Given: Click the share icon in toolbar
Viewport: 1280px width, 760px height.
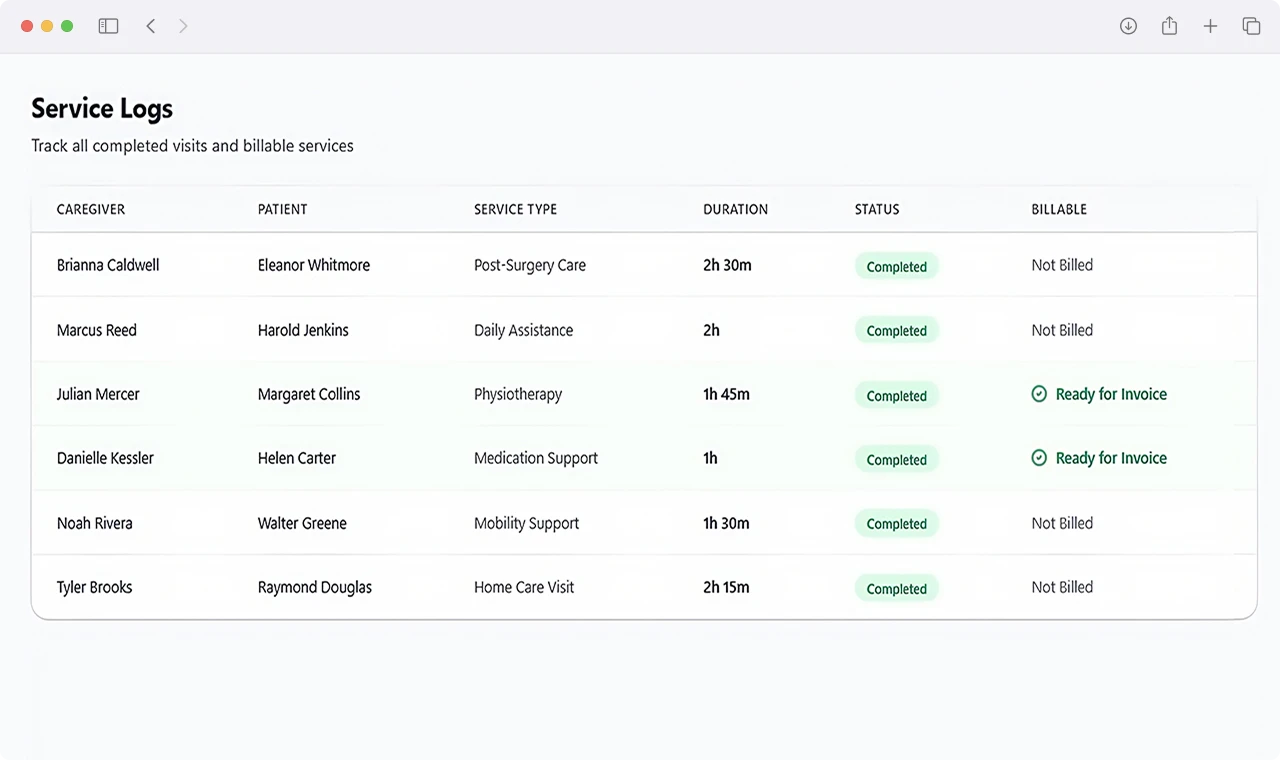Looking at the screenshot, I should (1169, 26).
